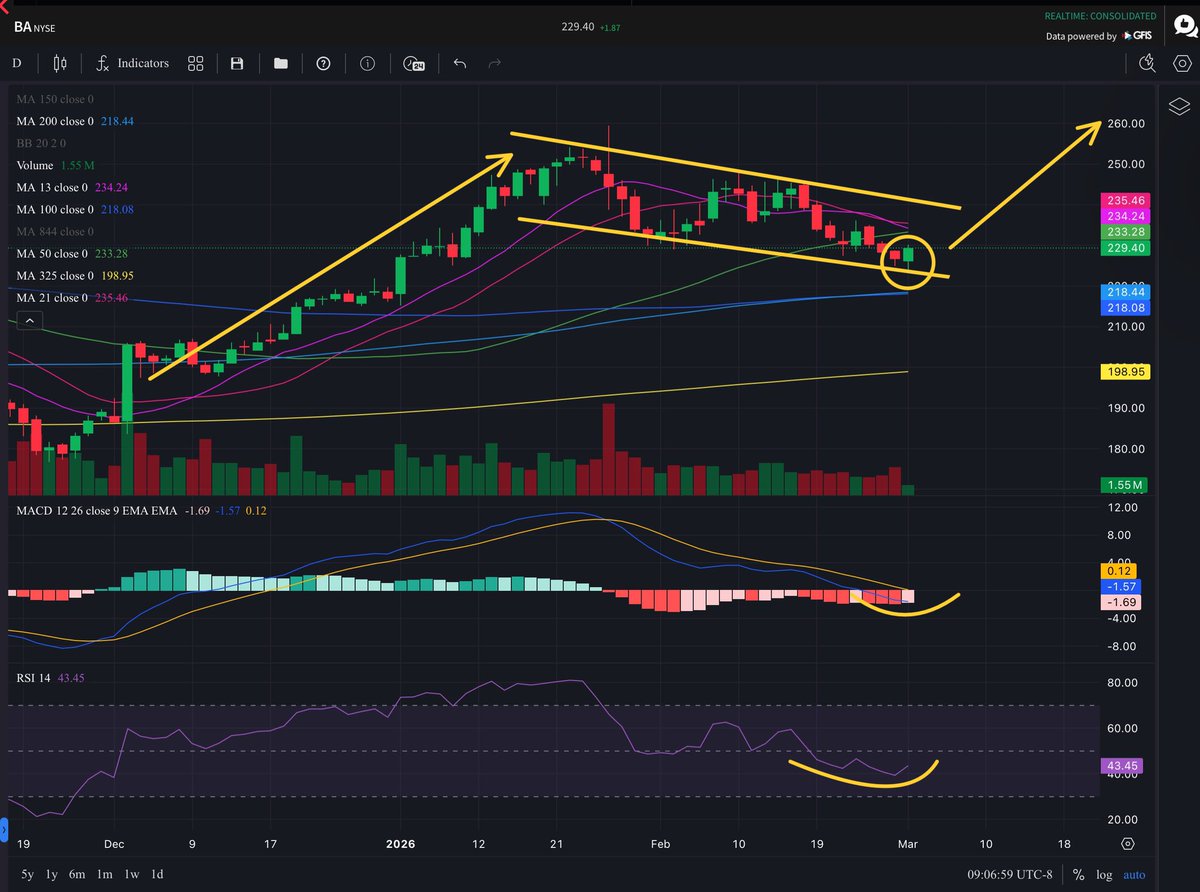
Task: Click the 229.40 current price label
Action: coord(1125,247)
